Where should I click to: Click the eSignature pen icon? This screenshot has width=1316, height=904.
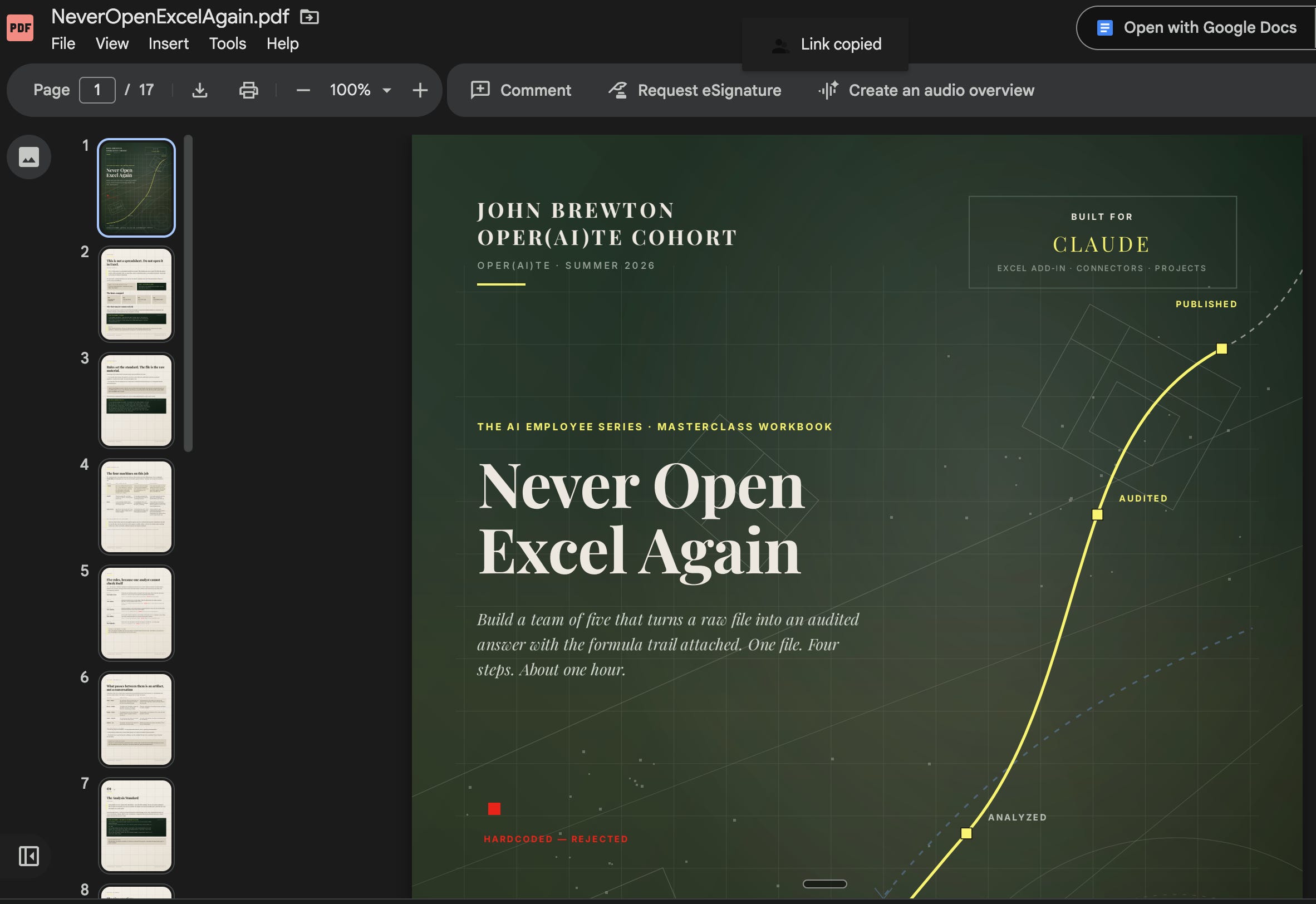(618, 90)
